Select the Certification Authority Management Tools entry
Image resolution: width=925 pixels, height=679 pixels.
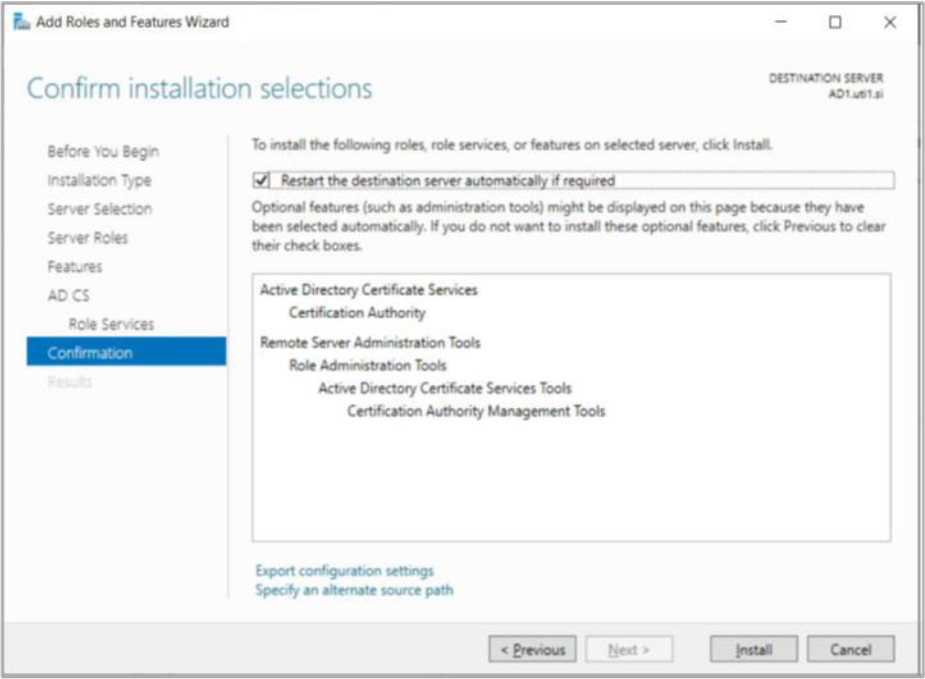pyautogui.click(x=476, y=411)
